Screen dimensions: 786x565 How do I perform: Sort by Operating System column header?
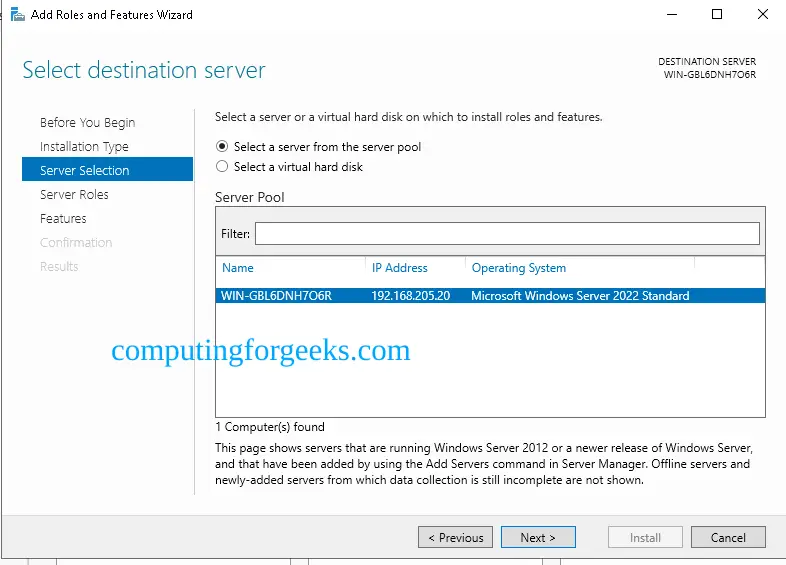519,268
